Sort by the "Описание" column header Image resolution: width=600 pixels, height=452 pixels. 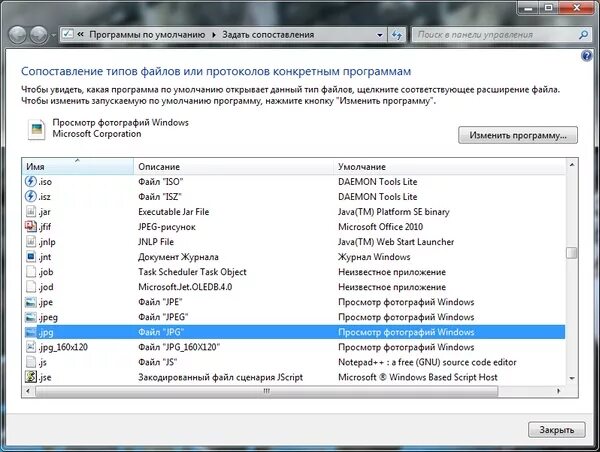point(233,166)
